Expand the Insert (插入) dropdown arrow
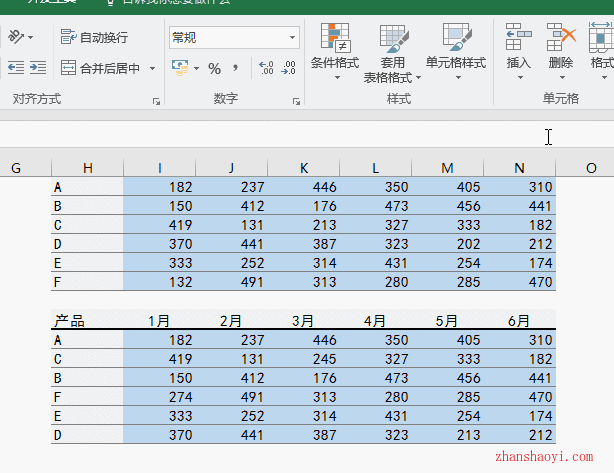The height and width of the screenshot is (473, 614). coord(520,78)
